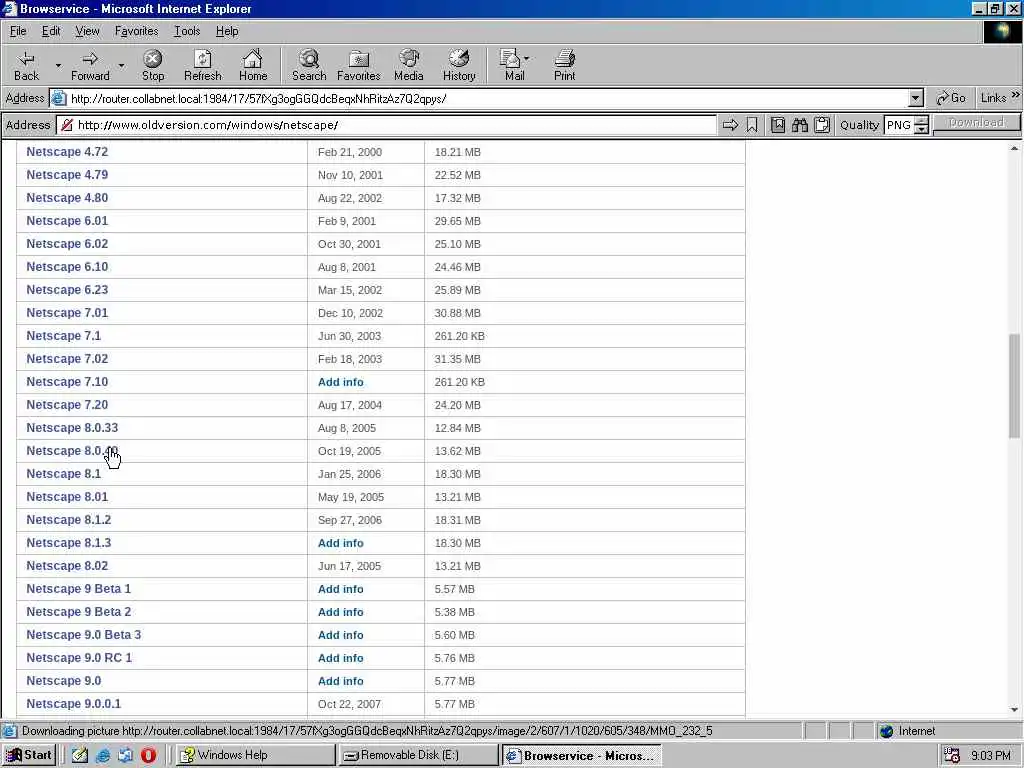Go to the Home page button

point(253,65)
